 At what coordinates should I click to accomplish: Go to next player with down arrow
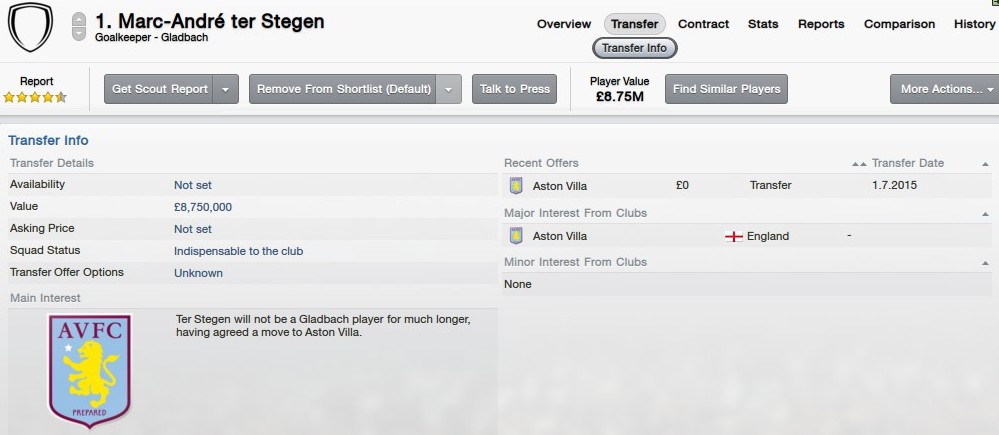pyautogui.click(x=79, y=35)
